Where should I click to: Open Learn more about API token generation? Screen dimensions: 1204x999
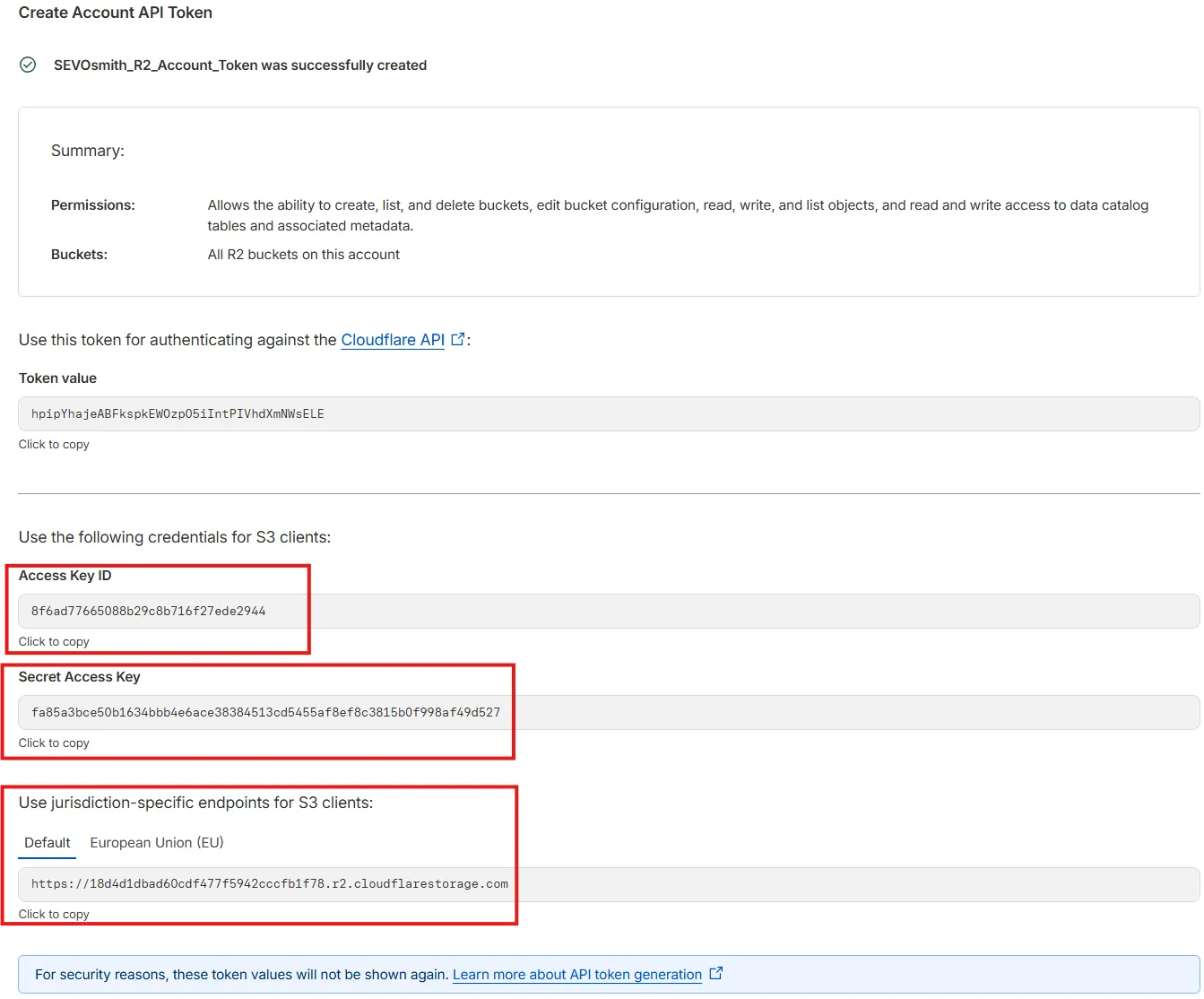click(x=577, y=975)
